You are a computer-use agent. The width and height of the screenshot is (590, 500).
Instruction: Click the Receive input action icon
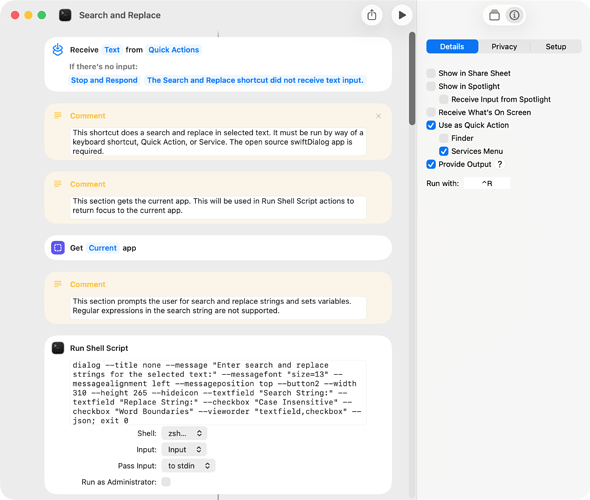click(x=58, y=50)
